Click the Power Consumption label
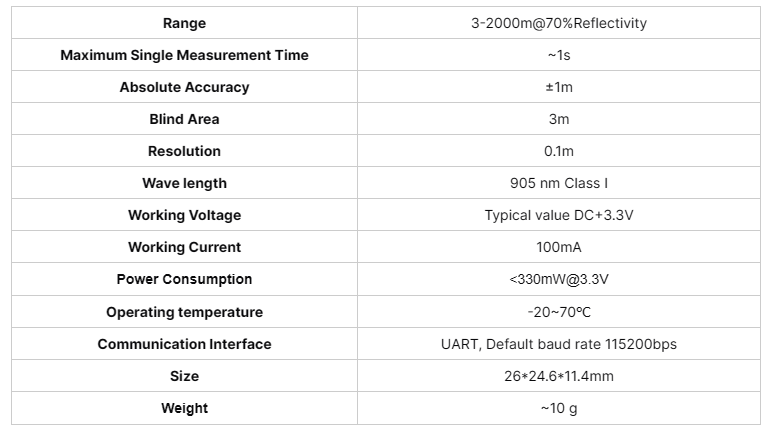Viewport: 777px width, 439px height. (x=184, y=279)
